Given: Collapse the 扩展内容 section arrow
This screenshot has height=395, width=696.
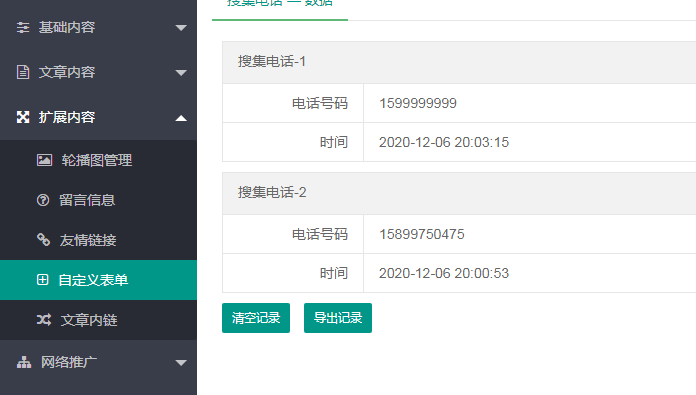Looking at the screenshot, I should (x=181, y=118).
